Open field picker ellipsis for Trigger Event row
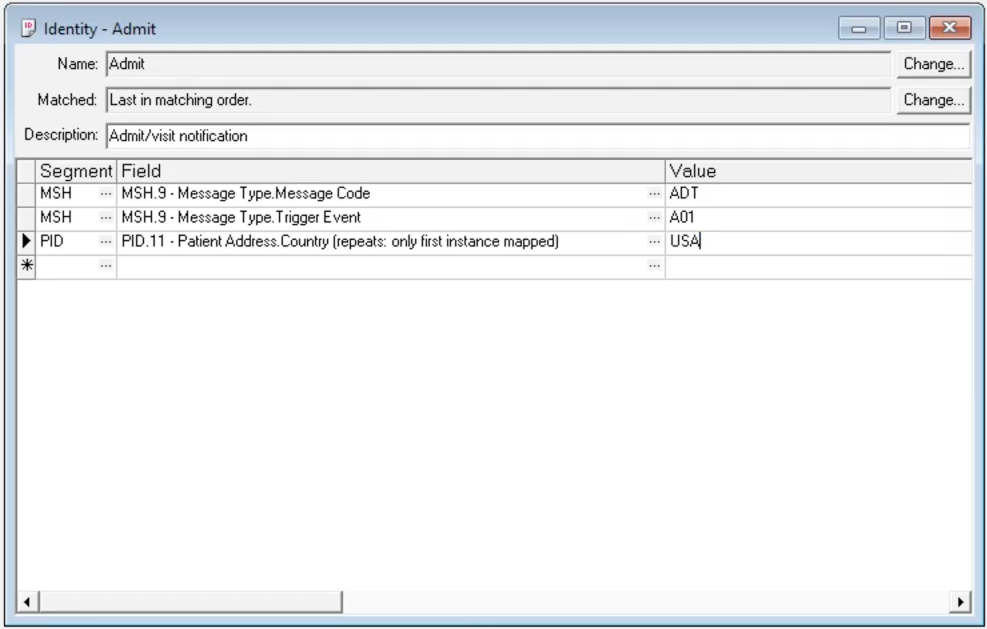987x629 pixels. coord(654,218)
